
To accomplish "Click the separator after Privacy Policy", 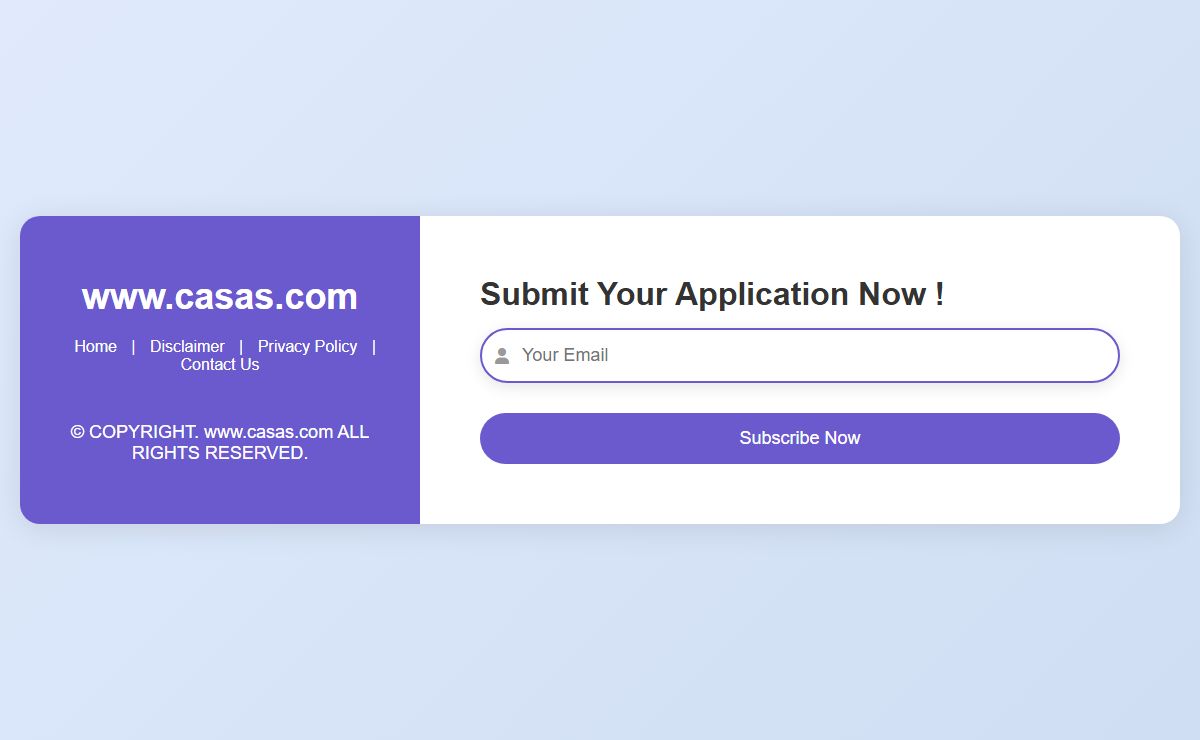I will [x=373, y=346].
